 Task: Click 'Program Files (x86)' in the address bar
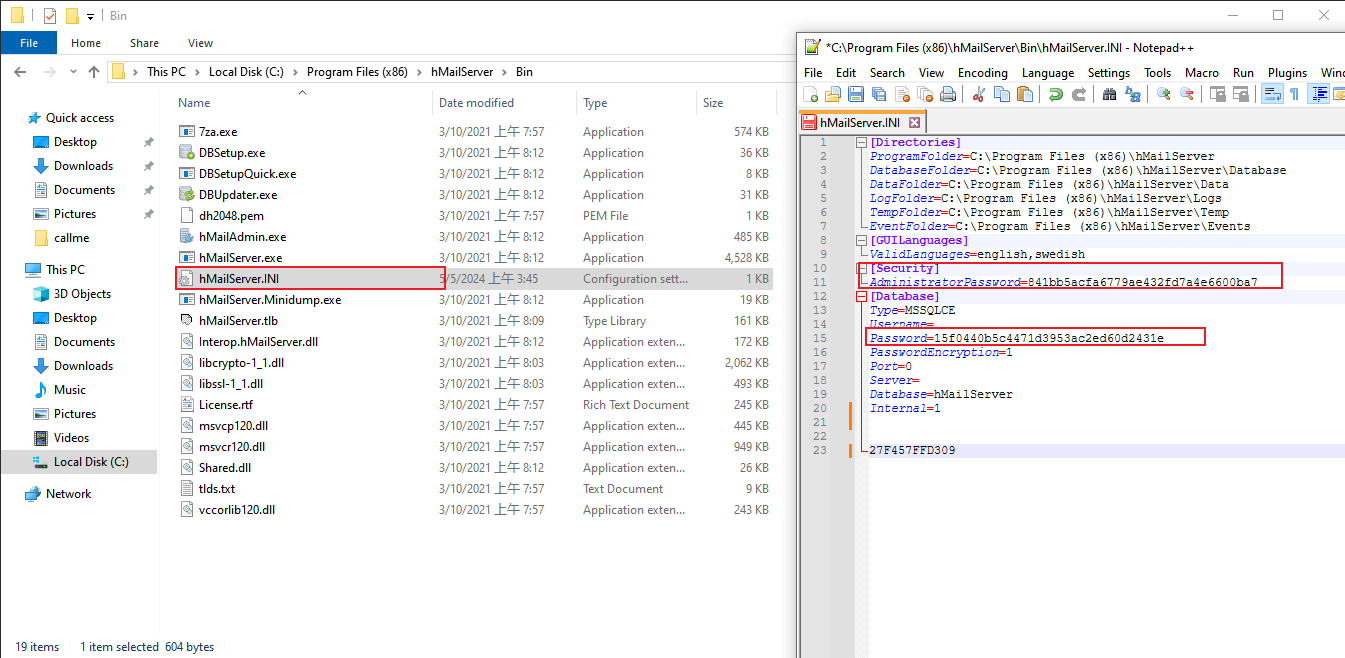tap(357, 72)
